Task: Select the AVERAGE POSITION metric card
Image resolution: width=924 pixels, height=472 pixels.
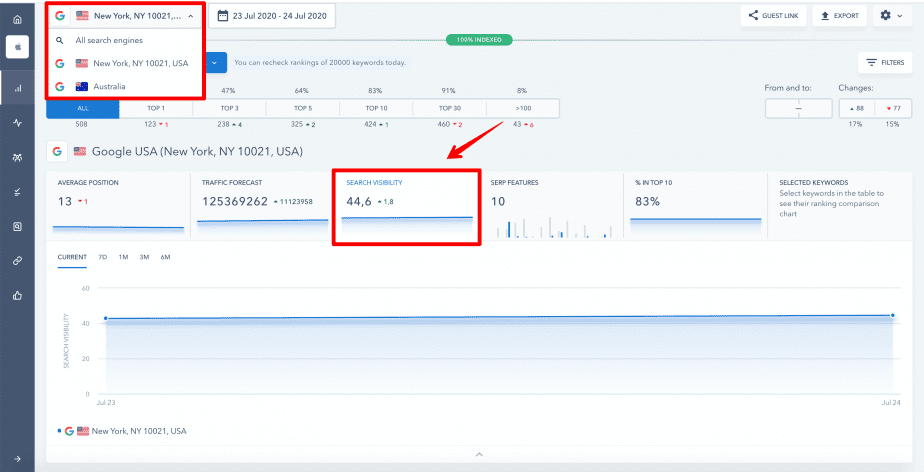Action: pos(118,205)
